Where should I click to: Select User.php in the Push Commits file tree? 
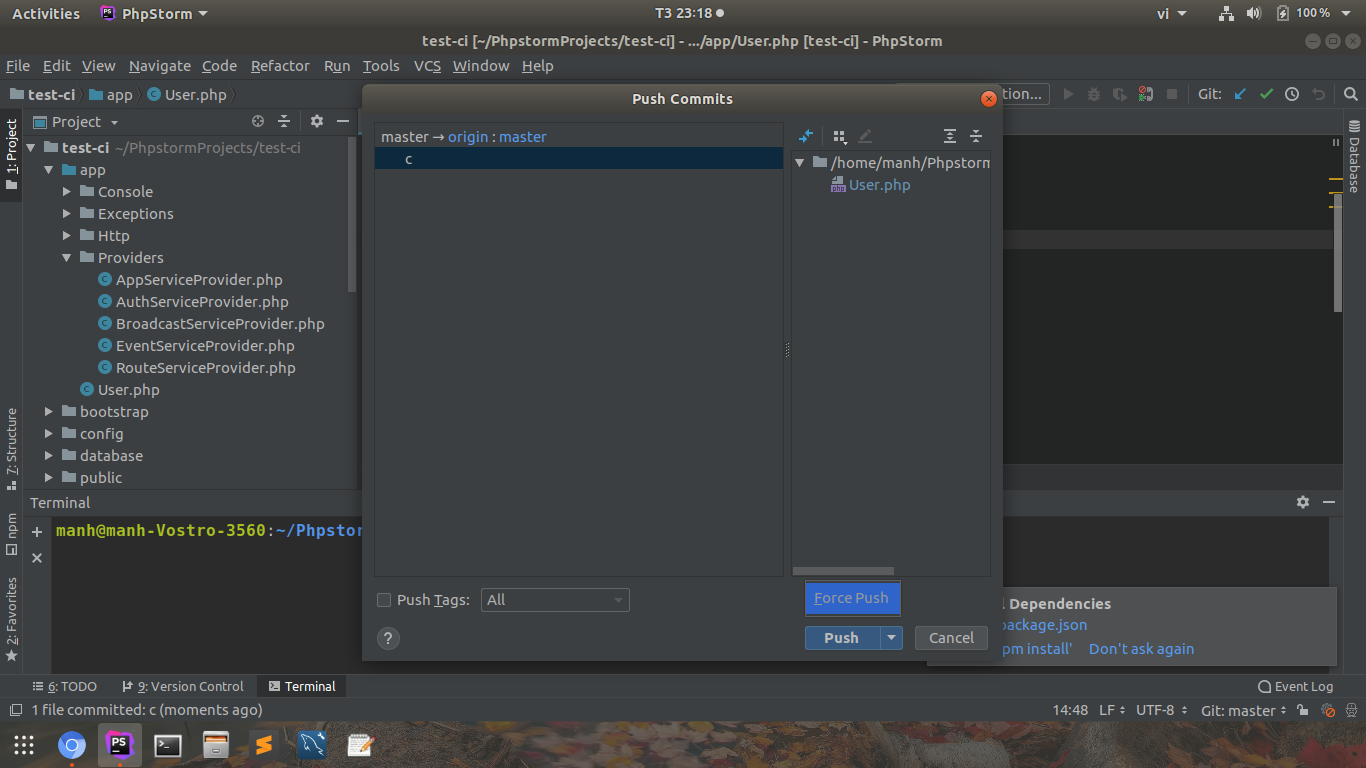pyautogui.click(x=870, y=185)
